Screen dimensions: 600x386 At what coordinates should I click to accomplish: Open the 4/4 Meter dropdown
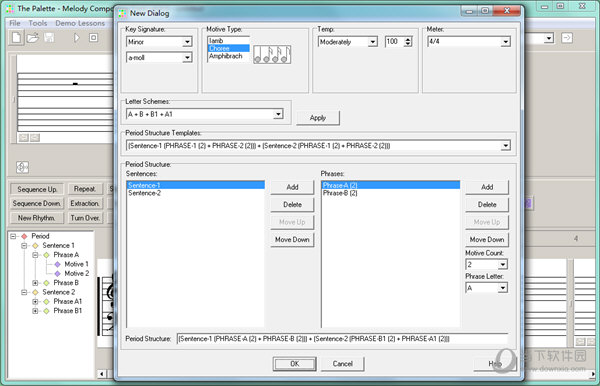tap(505, 42)
